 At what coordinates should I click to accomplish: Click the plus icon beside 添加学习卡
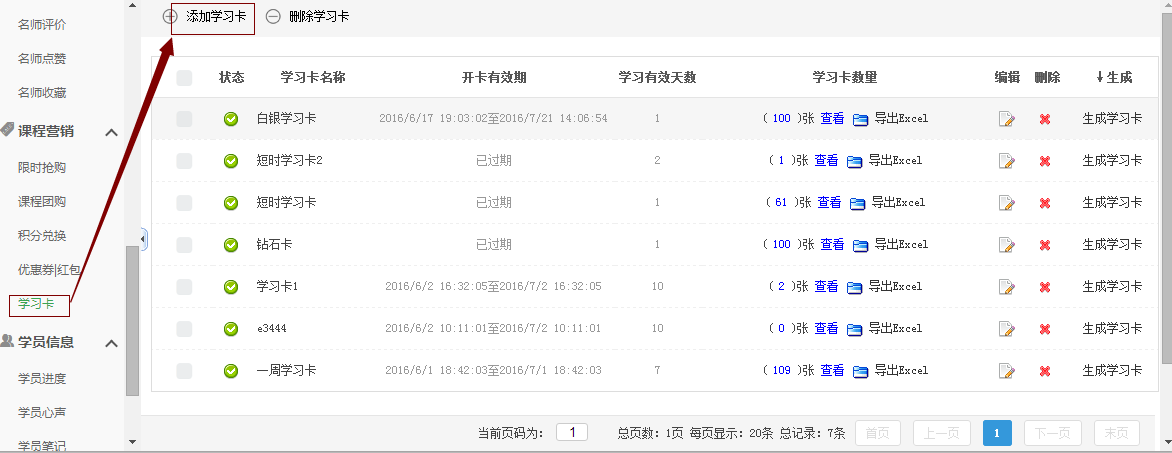170,16
